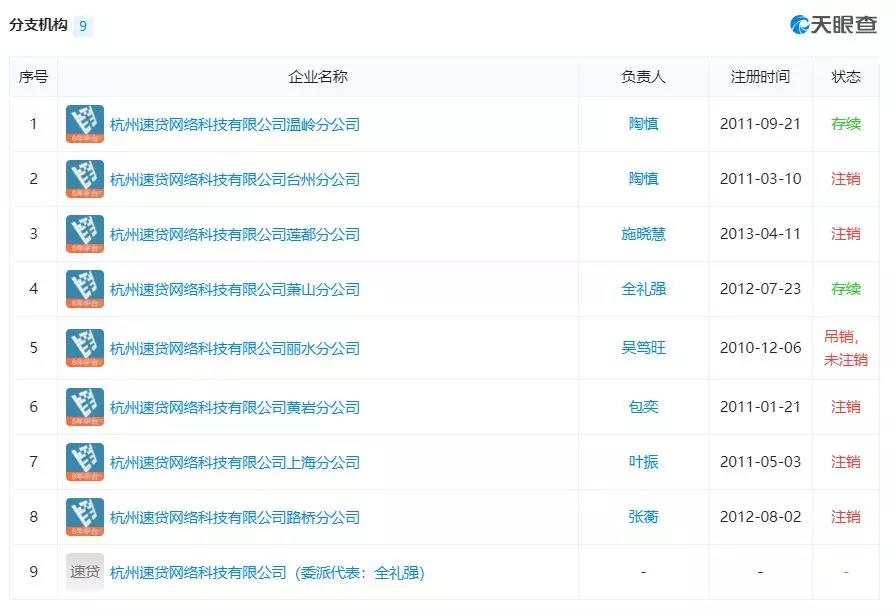Click the 注册时间 column header
Viewport: 896px width, 614px height.
pos(760,77)
